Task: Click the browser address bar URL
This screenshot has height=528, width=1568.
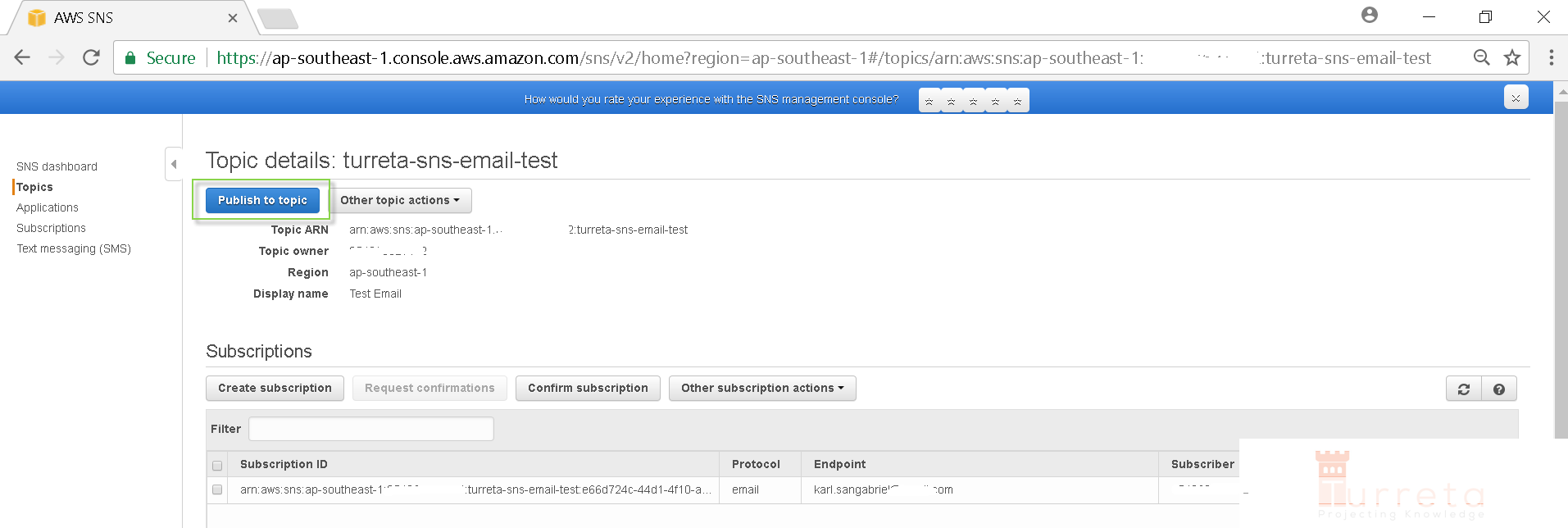Action: [824, 57]
